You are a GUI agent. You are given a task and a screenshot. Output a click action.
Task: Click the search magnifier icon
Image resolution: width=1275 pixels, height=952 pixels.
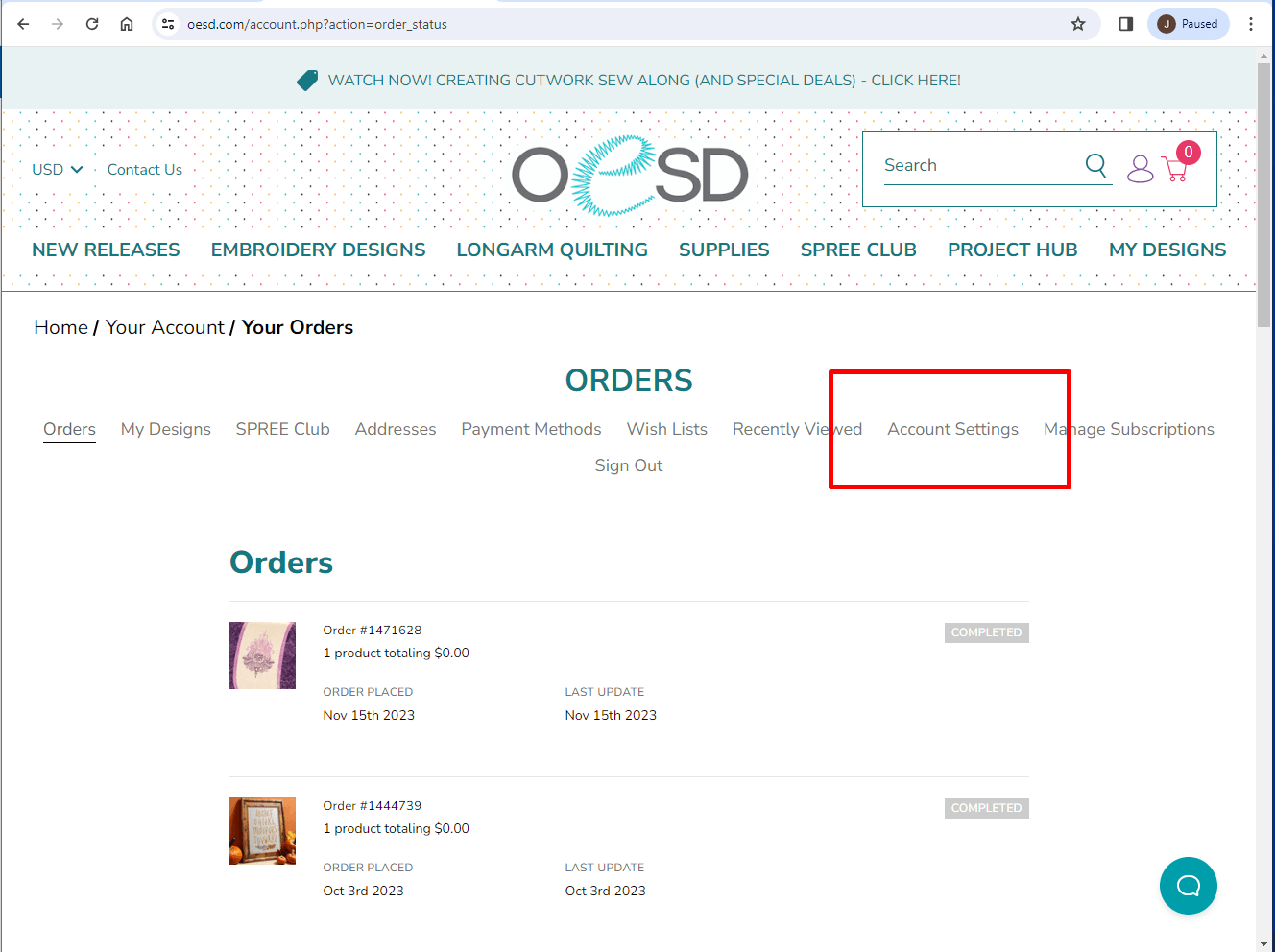[x=1095, y=165]
